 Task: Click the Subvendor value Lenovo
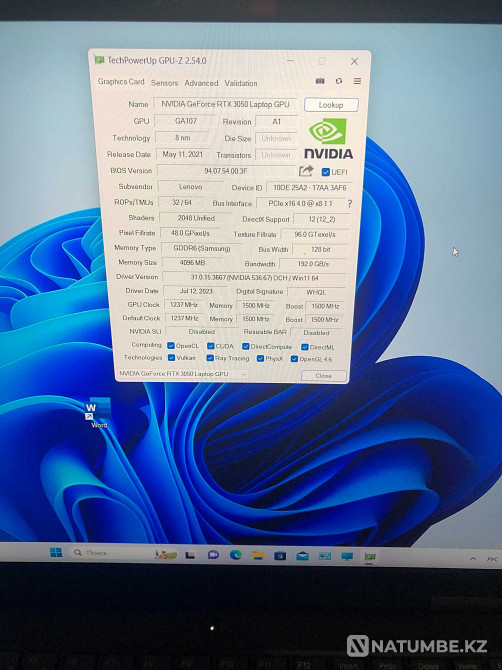pos(191,187)
